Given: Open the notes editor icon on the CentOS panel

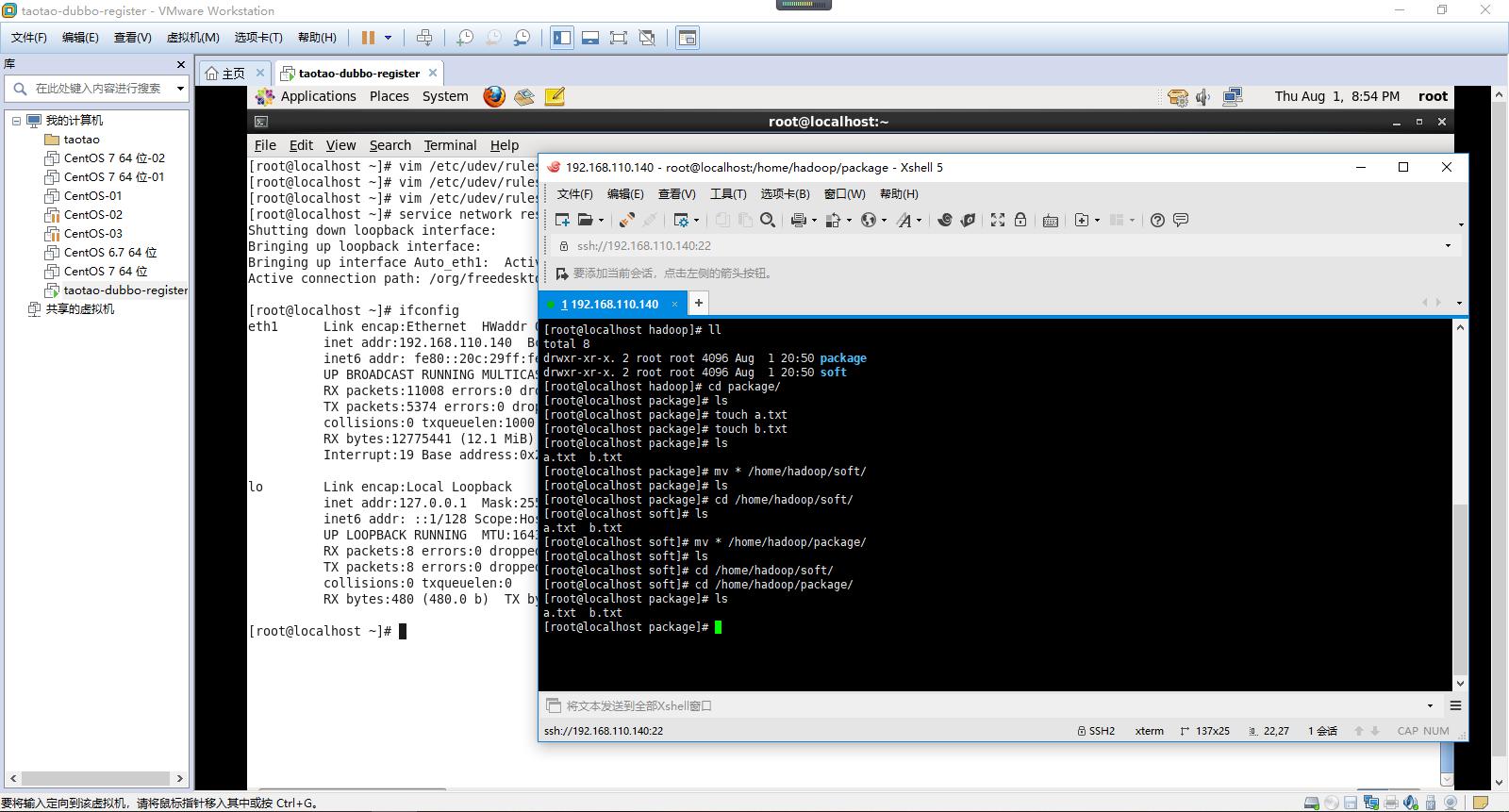Looking at the screenshot, I should [555, 96].
